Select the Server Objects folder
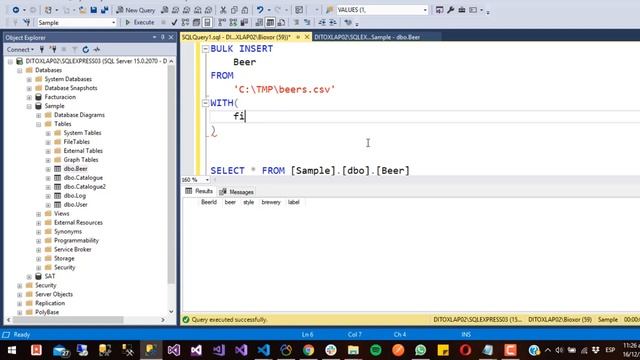 coord(54,294)
